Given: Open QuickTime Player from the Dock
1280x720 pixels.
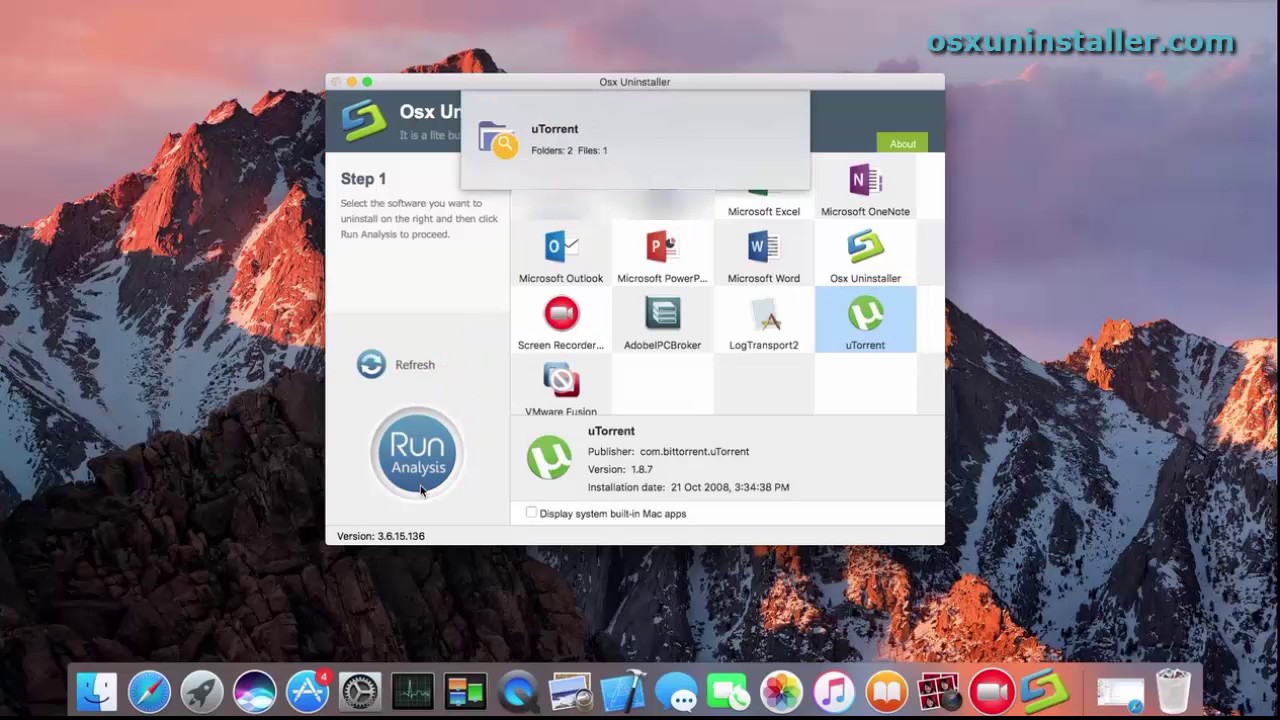Looking at the screenshot, I should pos(518,692).
